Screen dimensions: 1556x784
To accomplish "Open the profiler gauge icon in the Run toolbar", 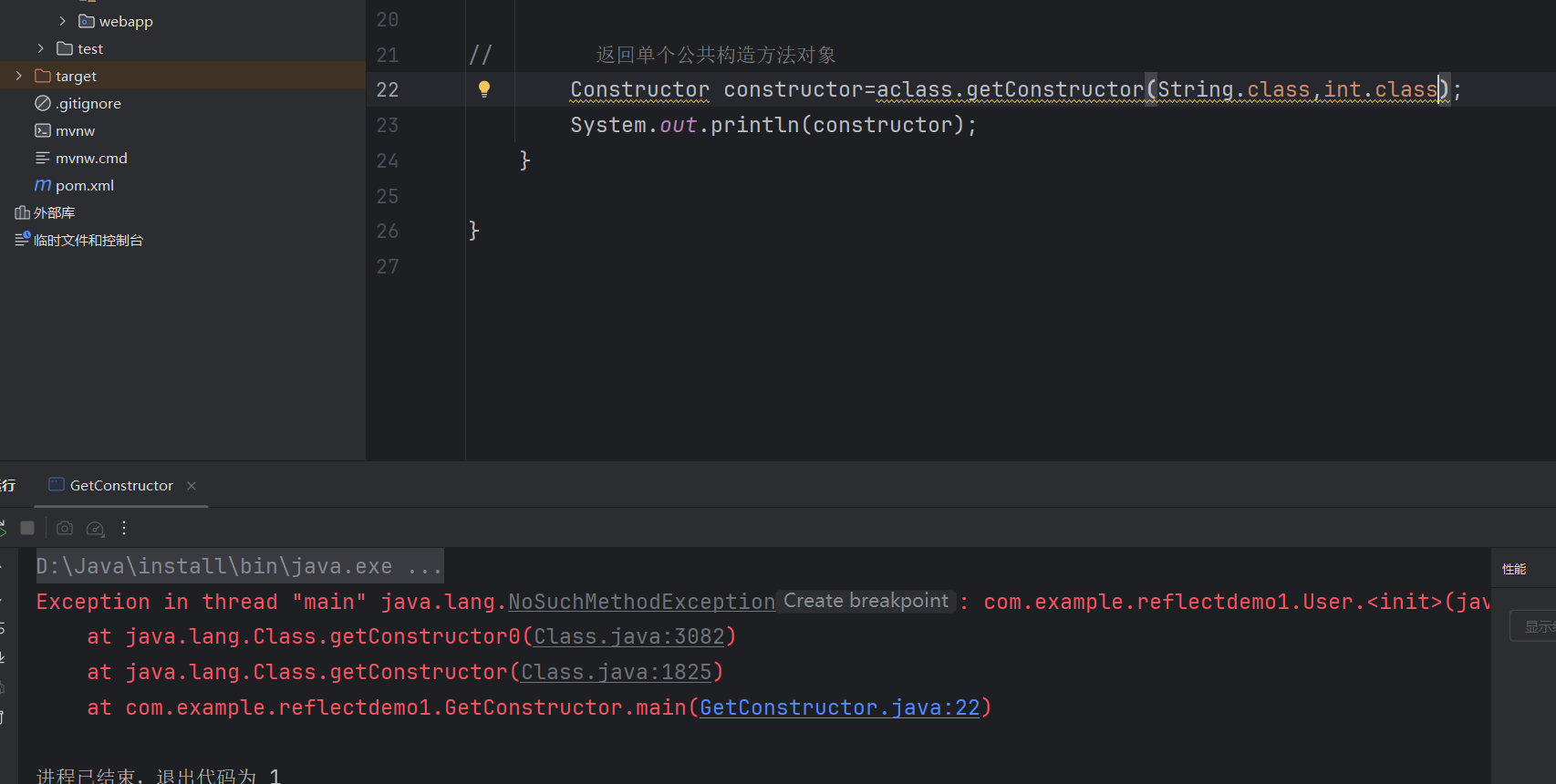I will (x=95, y=529).
